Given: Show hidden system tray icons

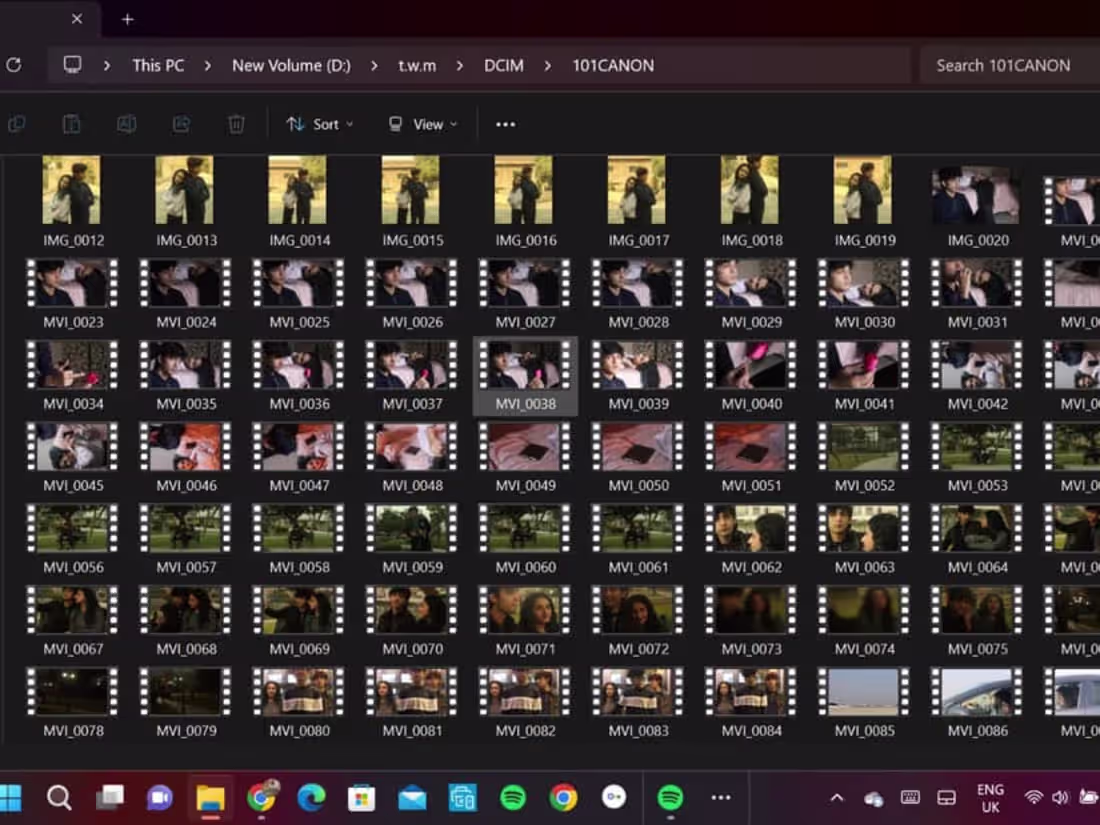Looking at the screenshot, I should tap(837, 797).
